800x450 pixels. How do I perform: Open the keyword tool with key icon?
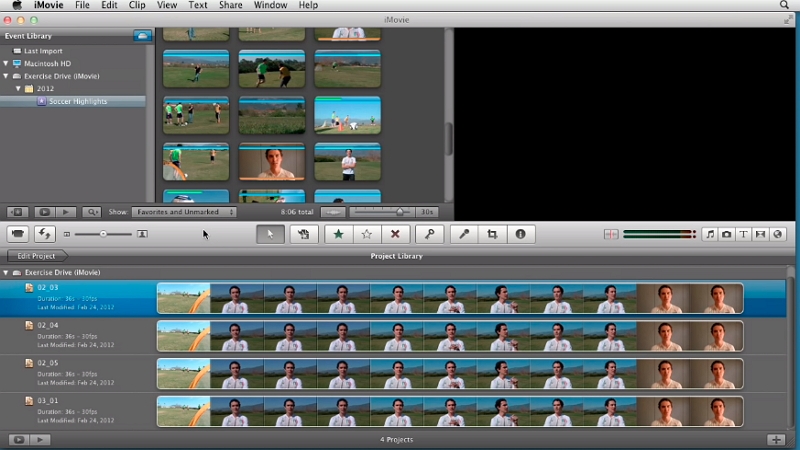(430, 234)
